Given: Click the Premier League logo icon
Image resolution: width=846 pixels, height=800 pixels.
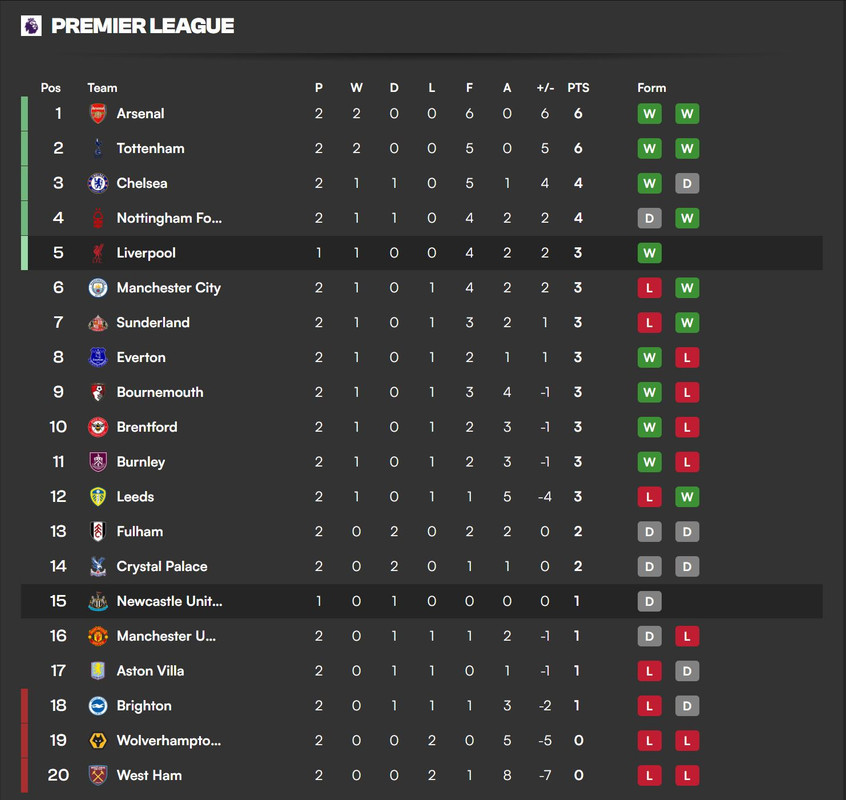Looking at the screenshot, I should coord(31,25).
